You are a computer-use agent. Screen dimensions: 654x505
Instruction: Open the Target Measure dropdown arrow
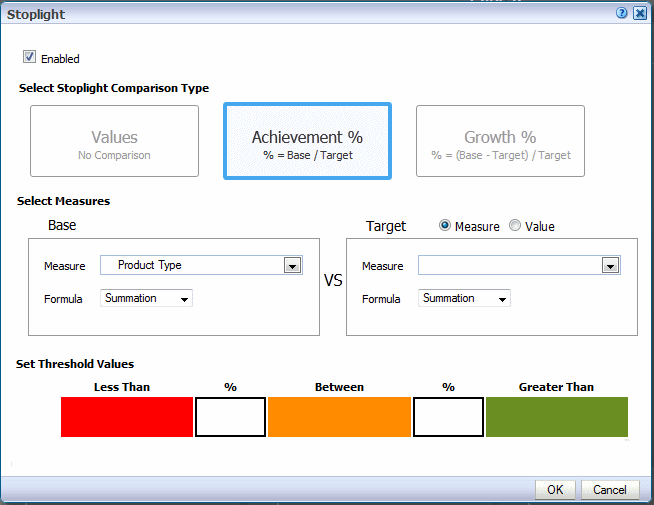pyautogui.click(x=610, y=265)
